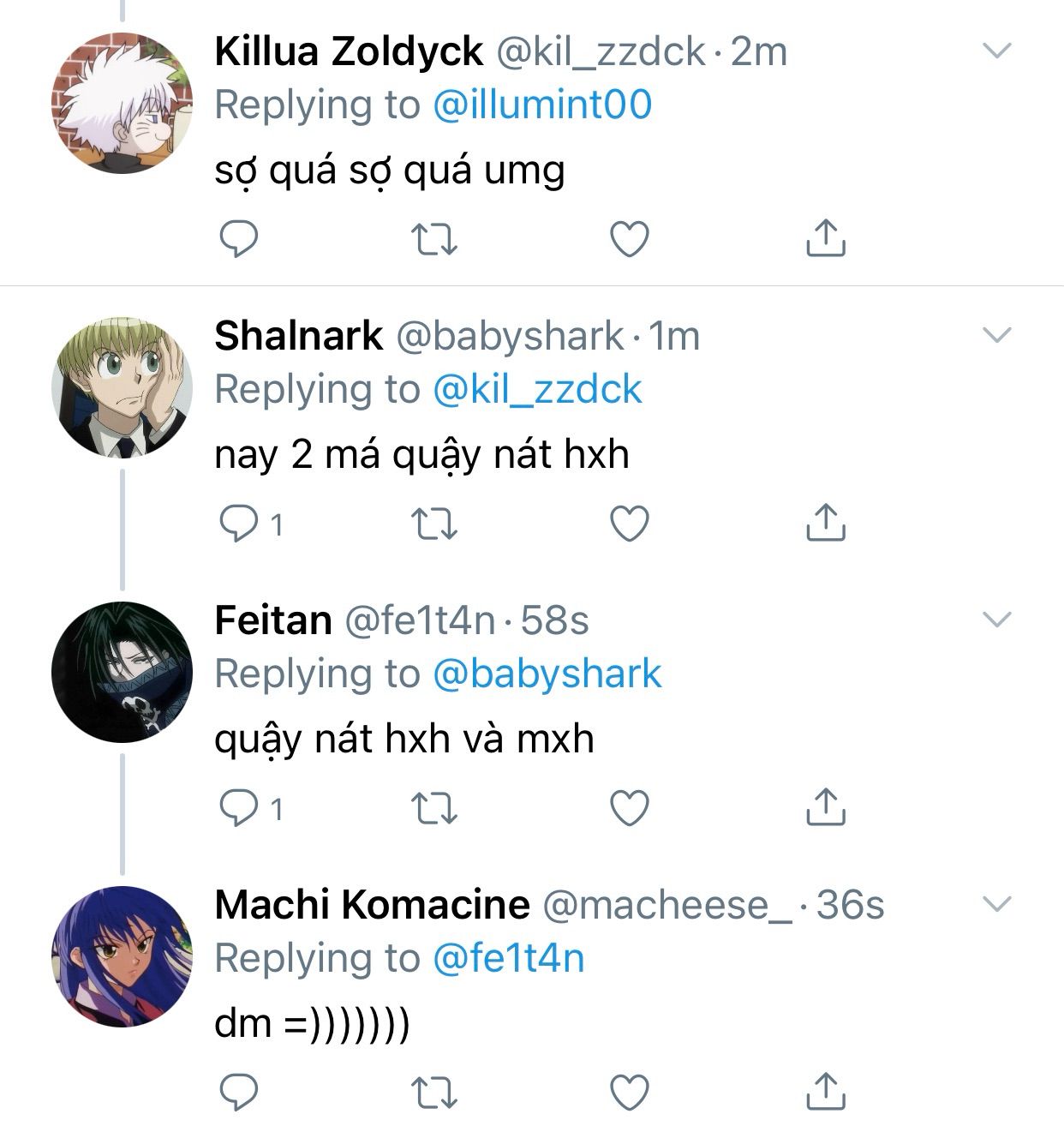This screenshot has width=1064, height=1138.
Task: Reply to Killua Zoldyck's tweet
Action: tap(239, 239)
